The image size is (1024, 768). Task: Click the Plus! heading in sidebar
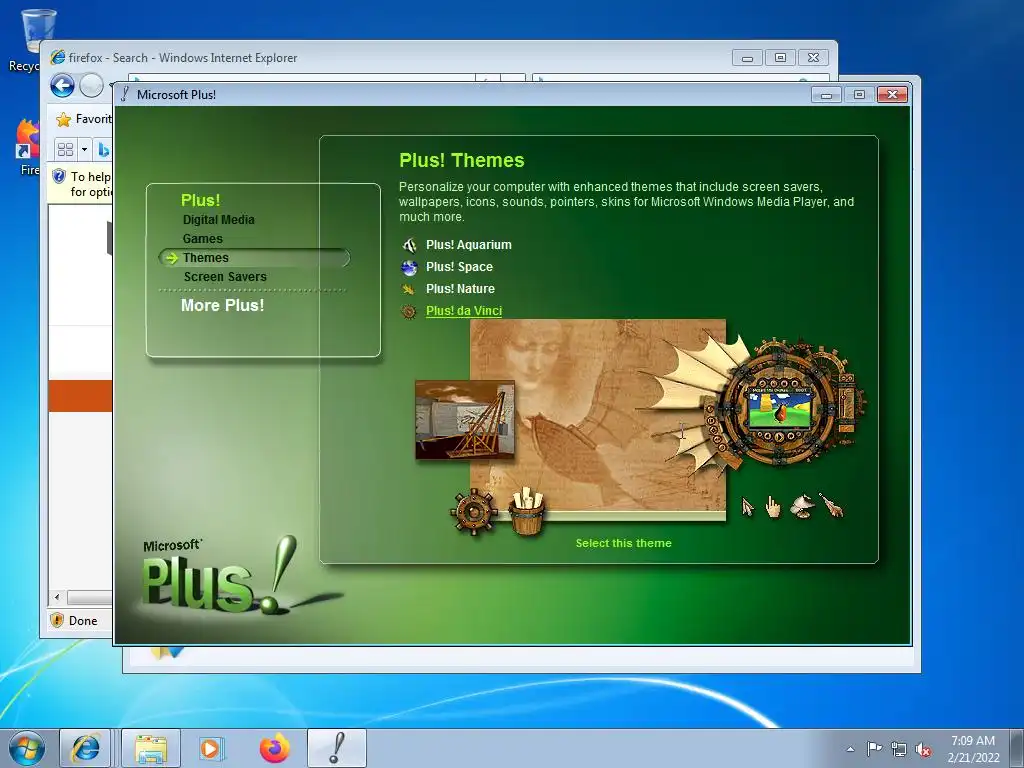coord(200,200)
